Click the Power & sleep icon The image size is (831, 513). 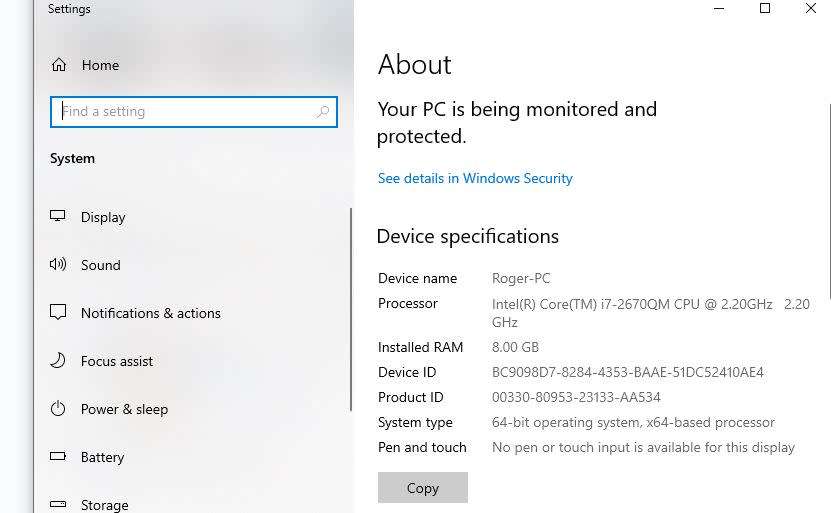tap(58, 409)
